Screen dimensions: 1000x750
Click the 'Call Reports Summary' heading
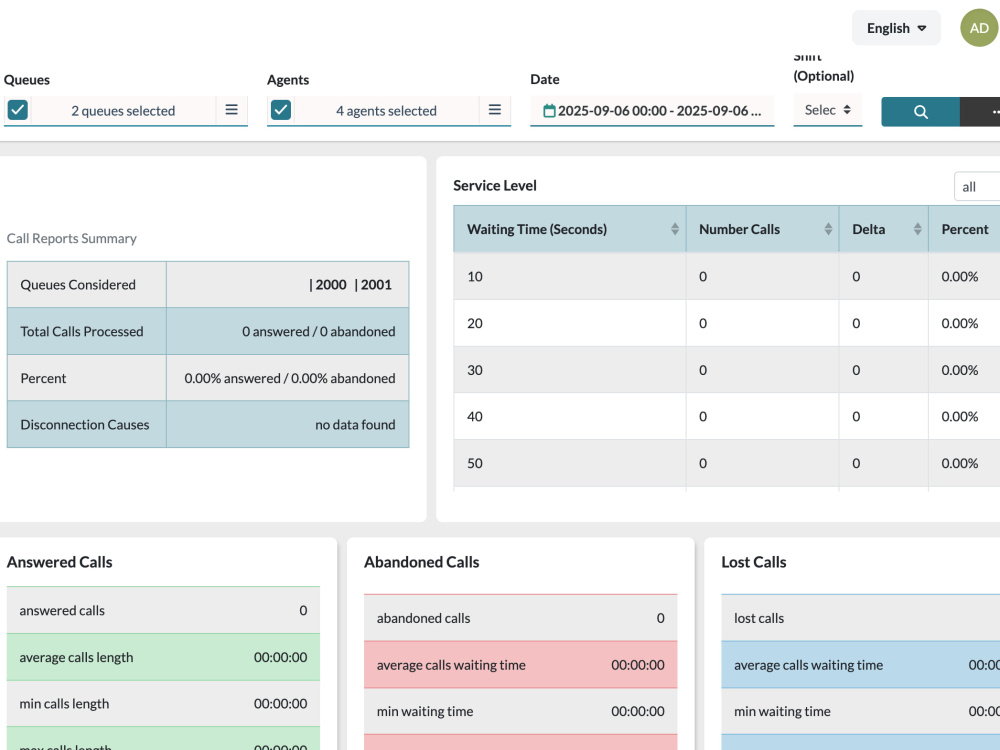[x=71, y=239]
